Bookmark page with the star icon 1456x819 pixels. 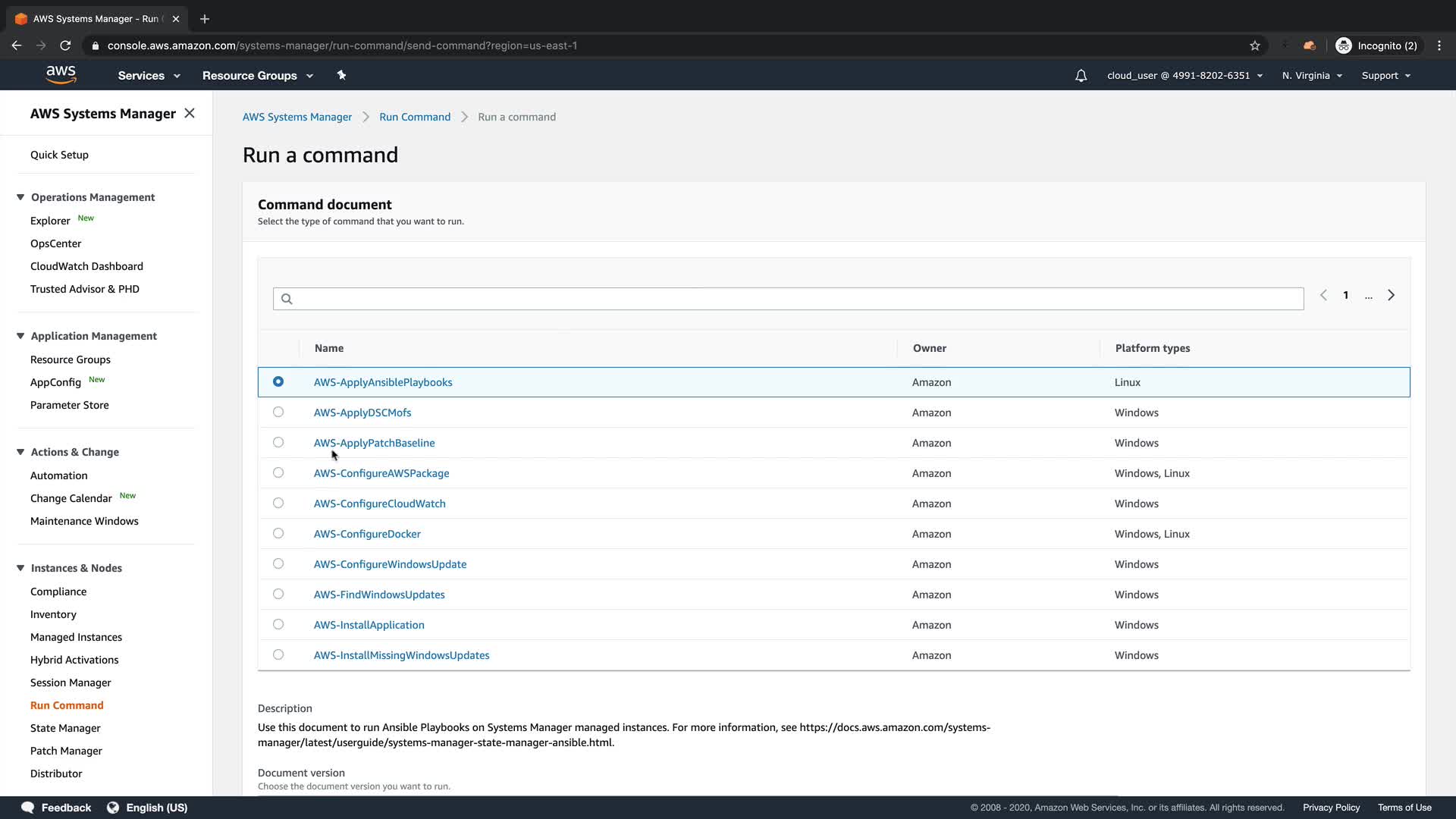coord(1255,45)
